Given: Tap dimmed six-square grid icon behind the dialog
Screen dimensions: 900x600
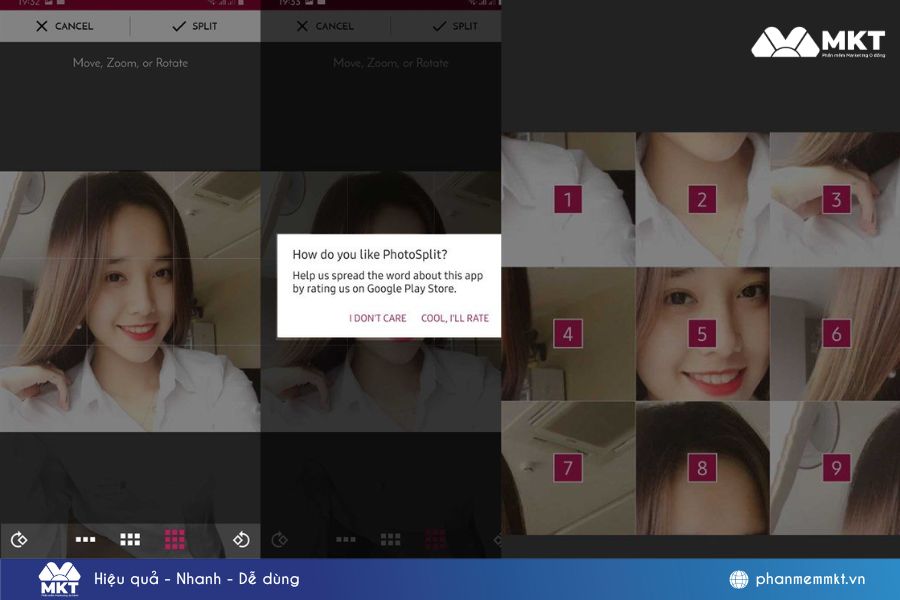Looking at the screenshot, I should coord(390,539).
